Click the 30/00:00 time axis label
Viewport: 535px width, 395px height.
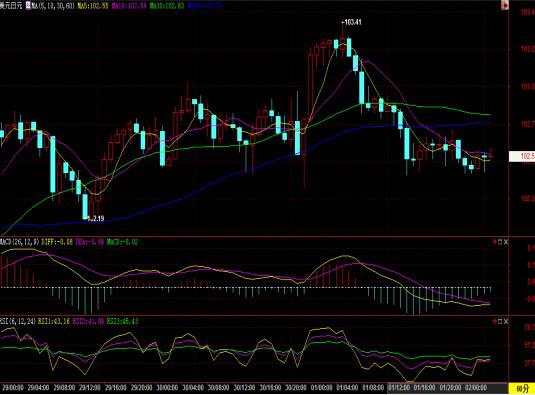tap(167, 388)
